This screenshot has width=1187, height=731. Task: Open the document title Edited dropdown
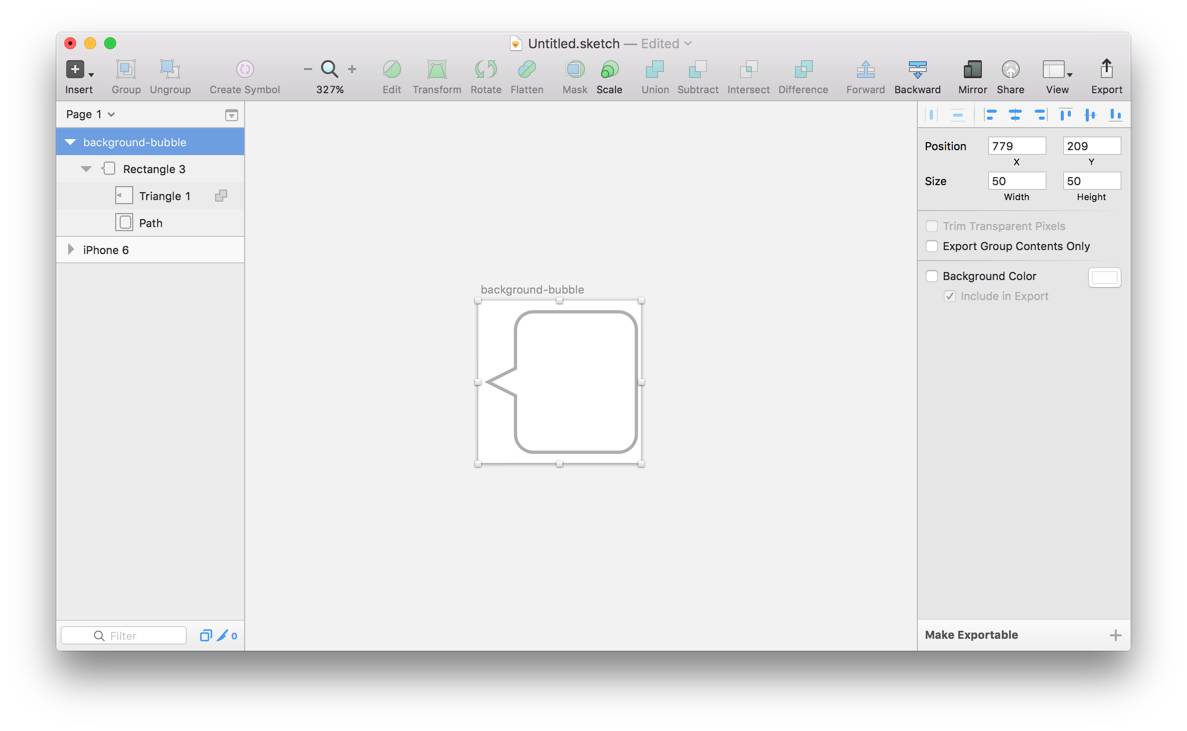tap(666, 44)
